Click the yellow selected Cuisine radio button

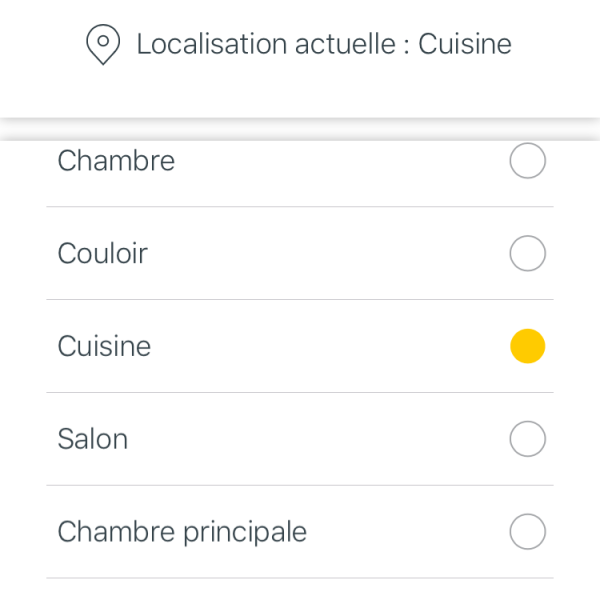point(527,346)
